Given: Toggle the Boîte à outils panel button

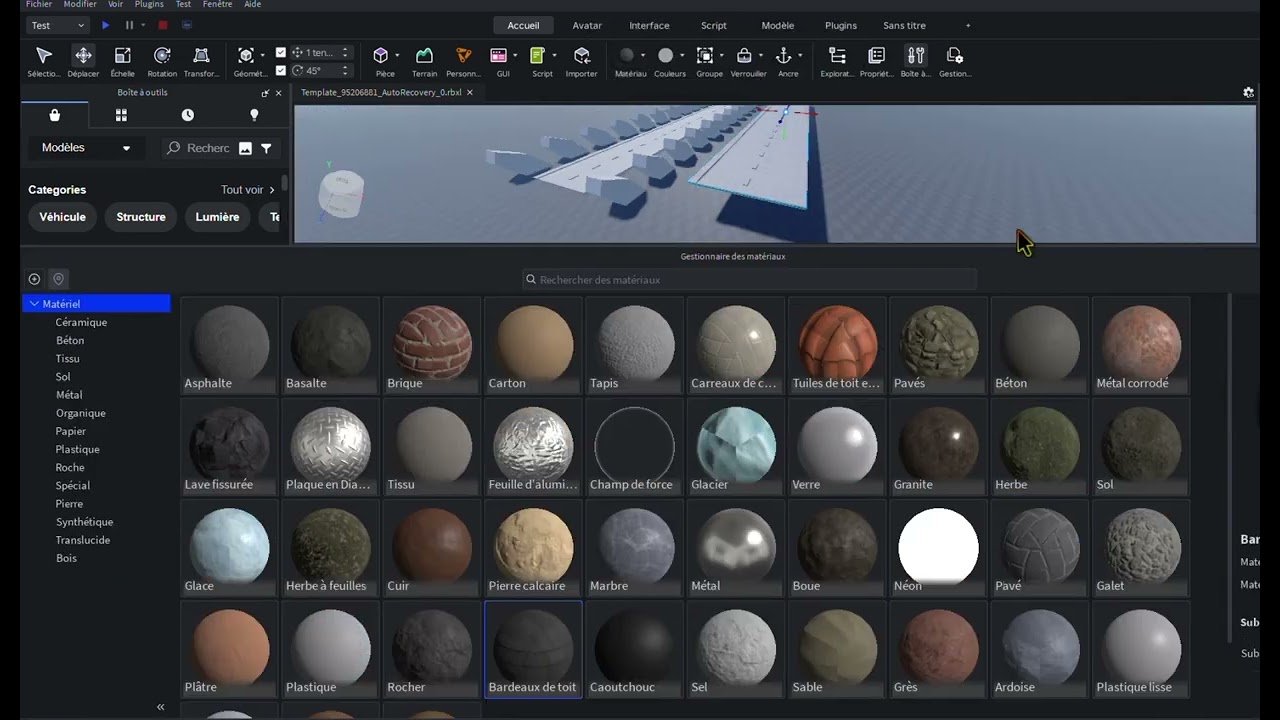Looking at the screenshot, I should (915, 60).
